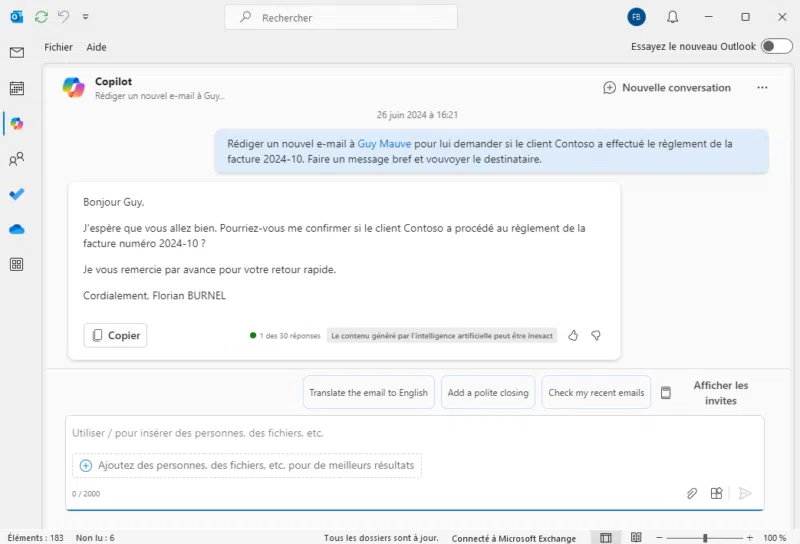Click Connecté à Microsoft Exchange status
The height and width of the screenshot is (544, 800).
(x=514, y=538)
